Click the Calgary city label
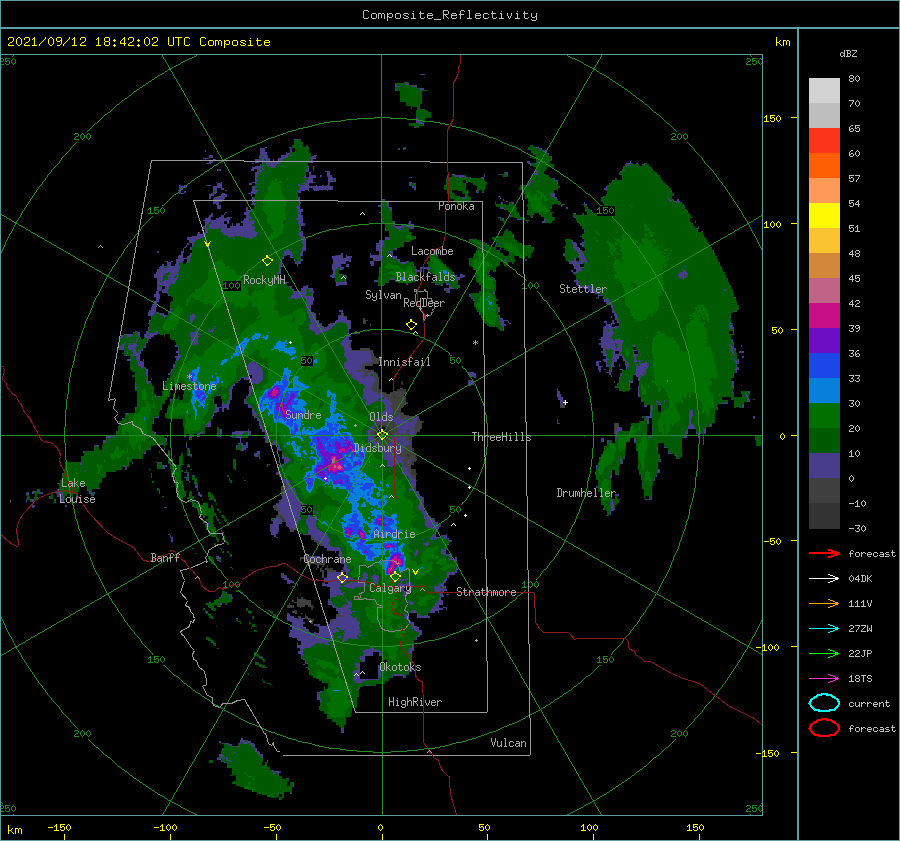The height and width of the screenshot is (841, 900). [390, 588]
